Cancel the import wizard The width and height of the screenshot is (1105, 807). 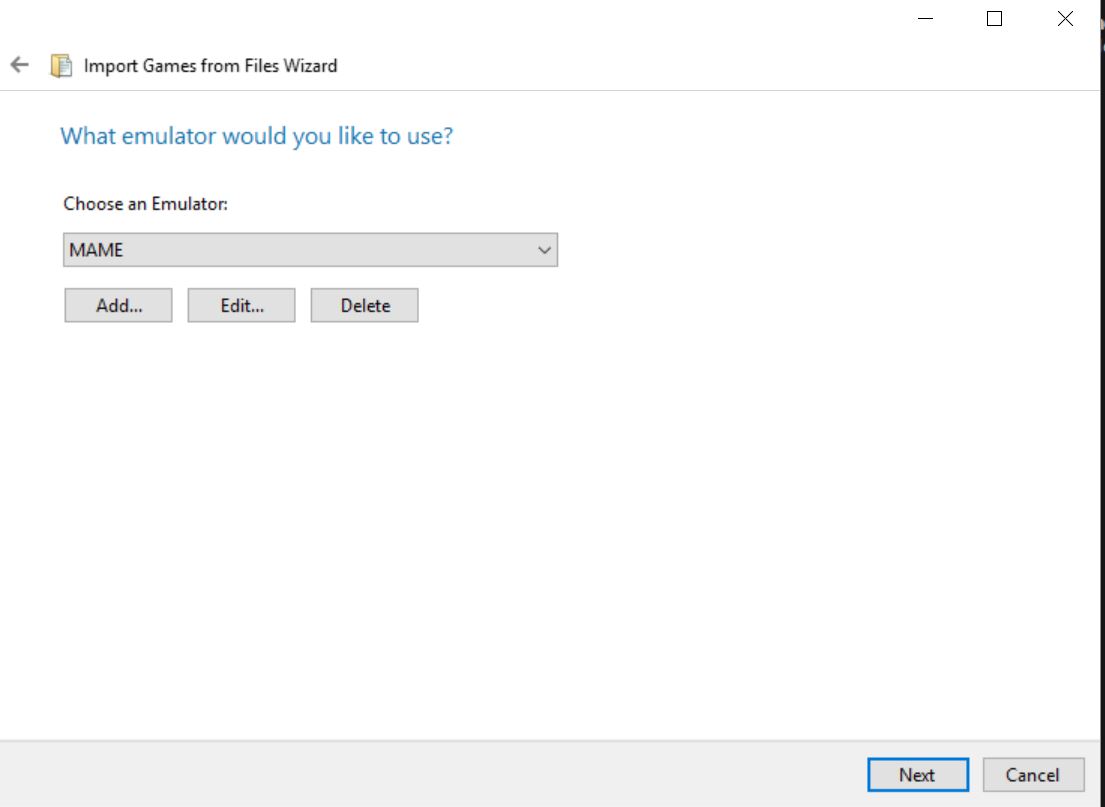(1033, 775)
